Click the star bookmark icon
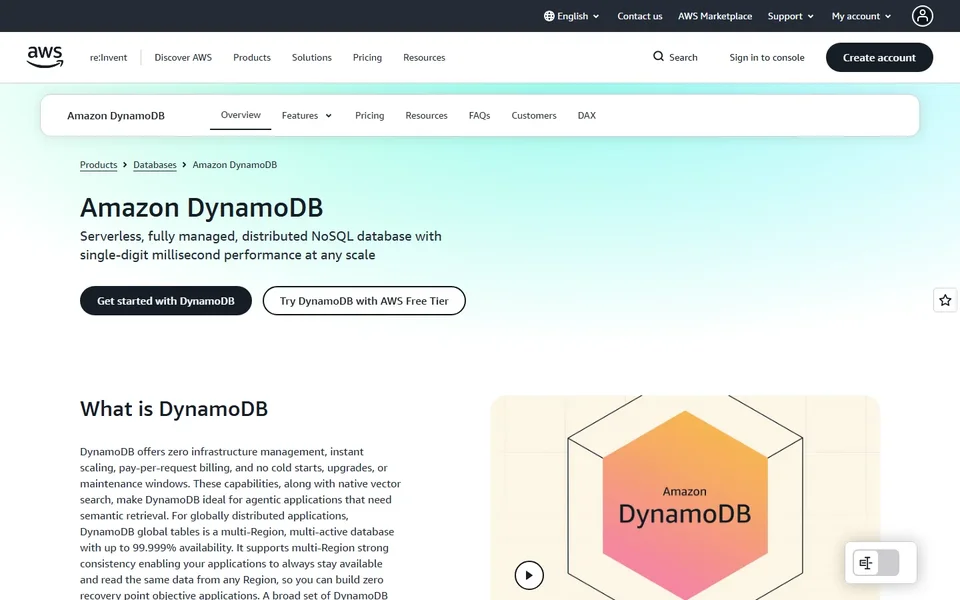Screen dimensions: 960x600 pos(945,300)
